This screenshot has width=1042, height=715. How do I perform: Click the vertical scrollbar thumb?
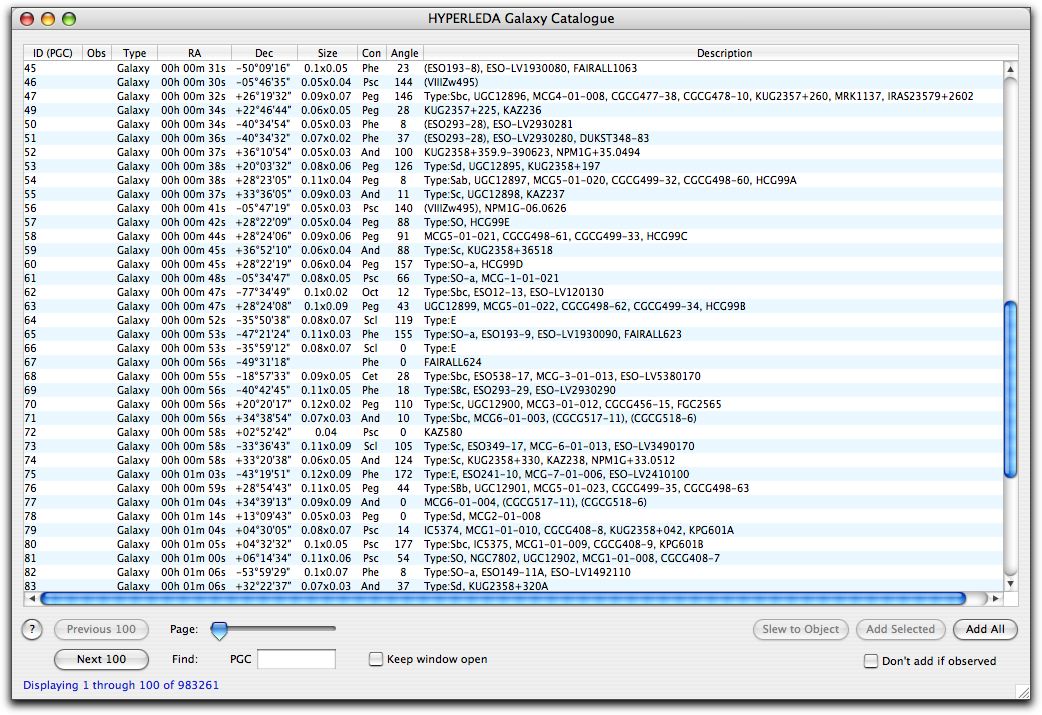coord(1009,390)
